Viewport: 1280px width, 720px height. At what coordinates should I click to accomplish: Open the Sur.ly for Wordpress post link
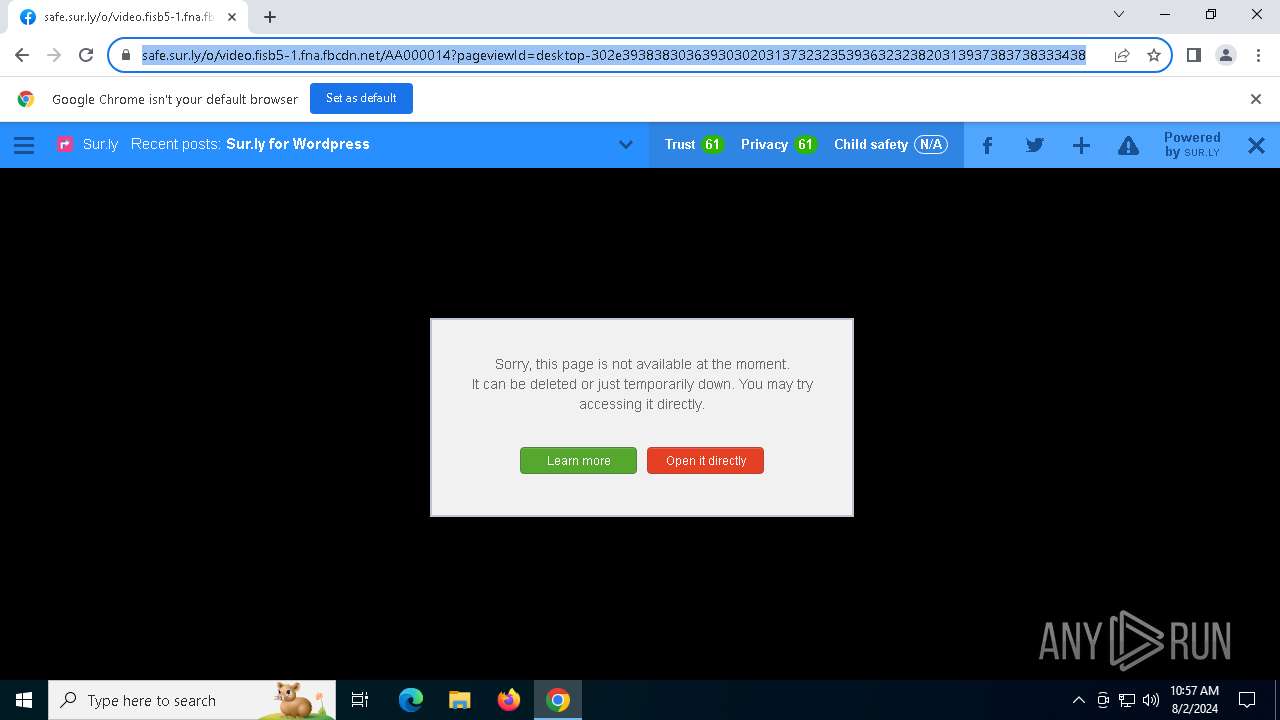tap(298, 144)
